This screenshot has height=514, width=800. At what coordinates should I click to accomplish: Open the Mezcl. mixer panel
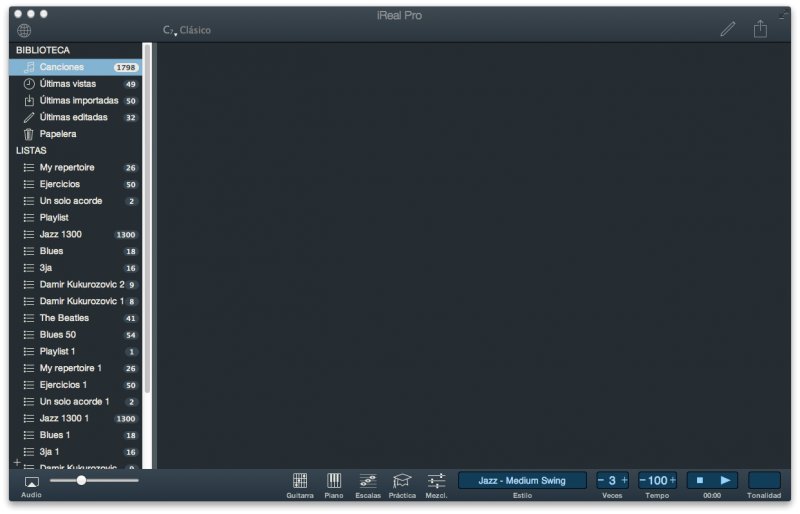(437, 481)
